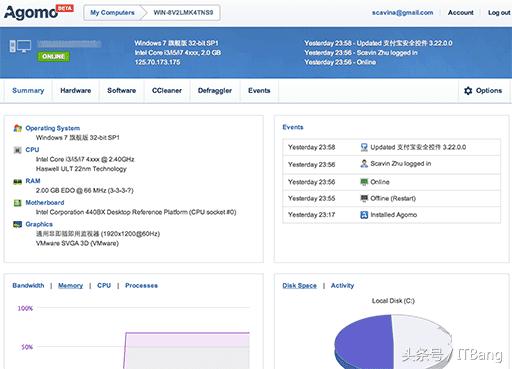Click 'VMware SVGA 3D (VMware)' text
This screenshot has height=369, width=512.
pos(77,243)
